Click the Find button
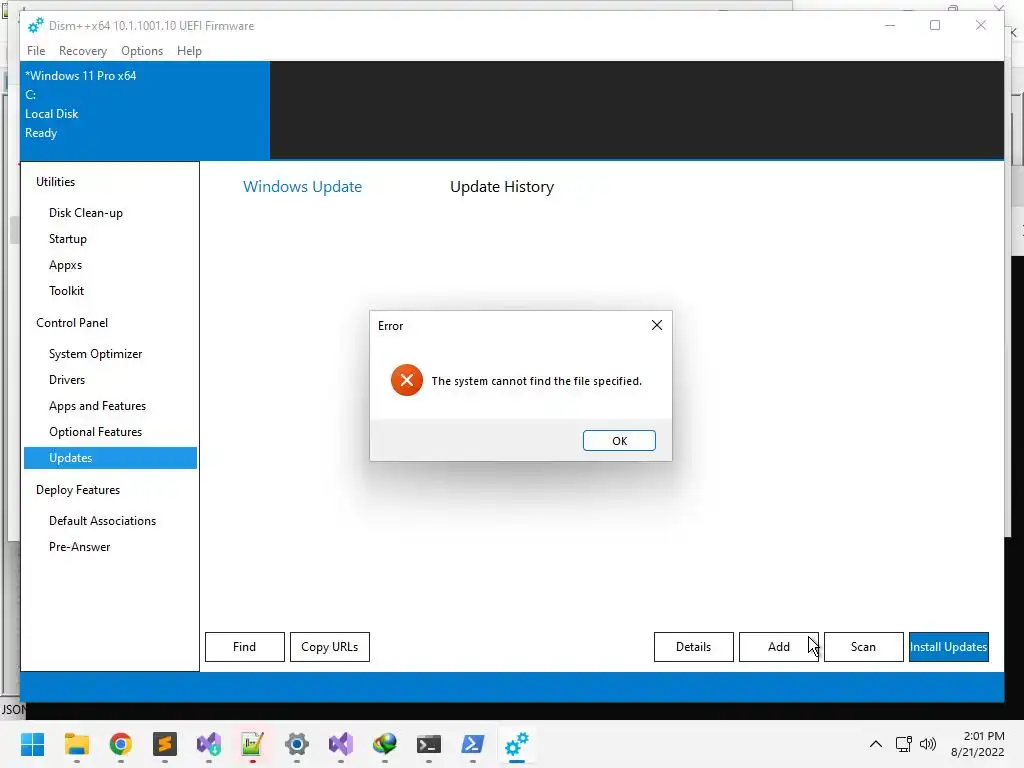The height and width of the screenshot is (768, 1024). 245,647
